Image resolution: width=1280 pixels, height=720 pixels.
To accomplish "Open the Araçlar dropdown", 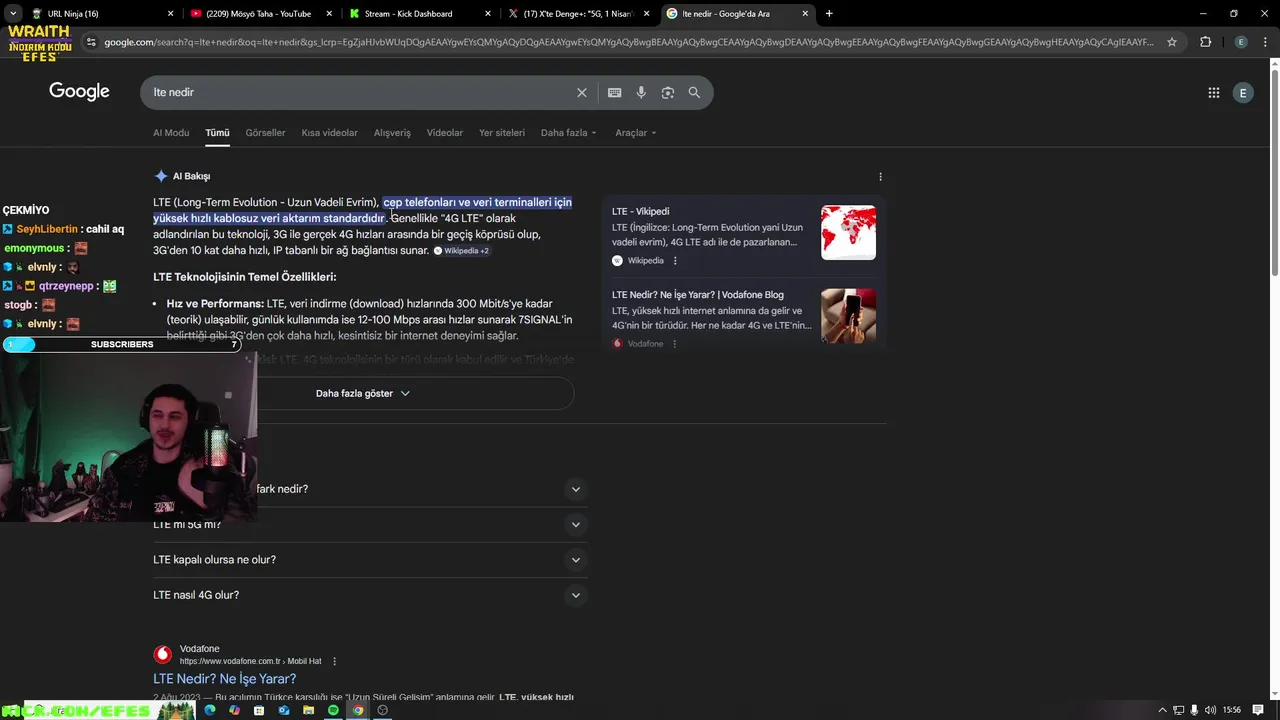I will pyautogui.click(x=636, y=133).
